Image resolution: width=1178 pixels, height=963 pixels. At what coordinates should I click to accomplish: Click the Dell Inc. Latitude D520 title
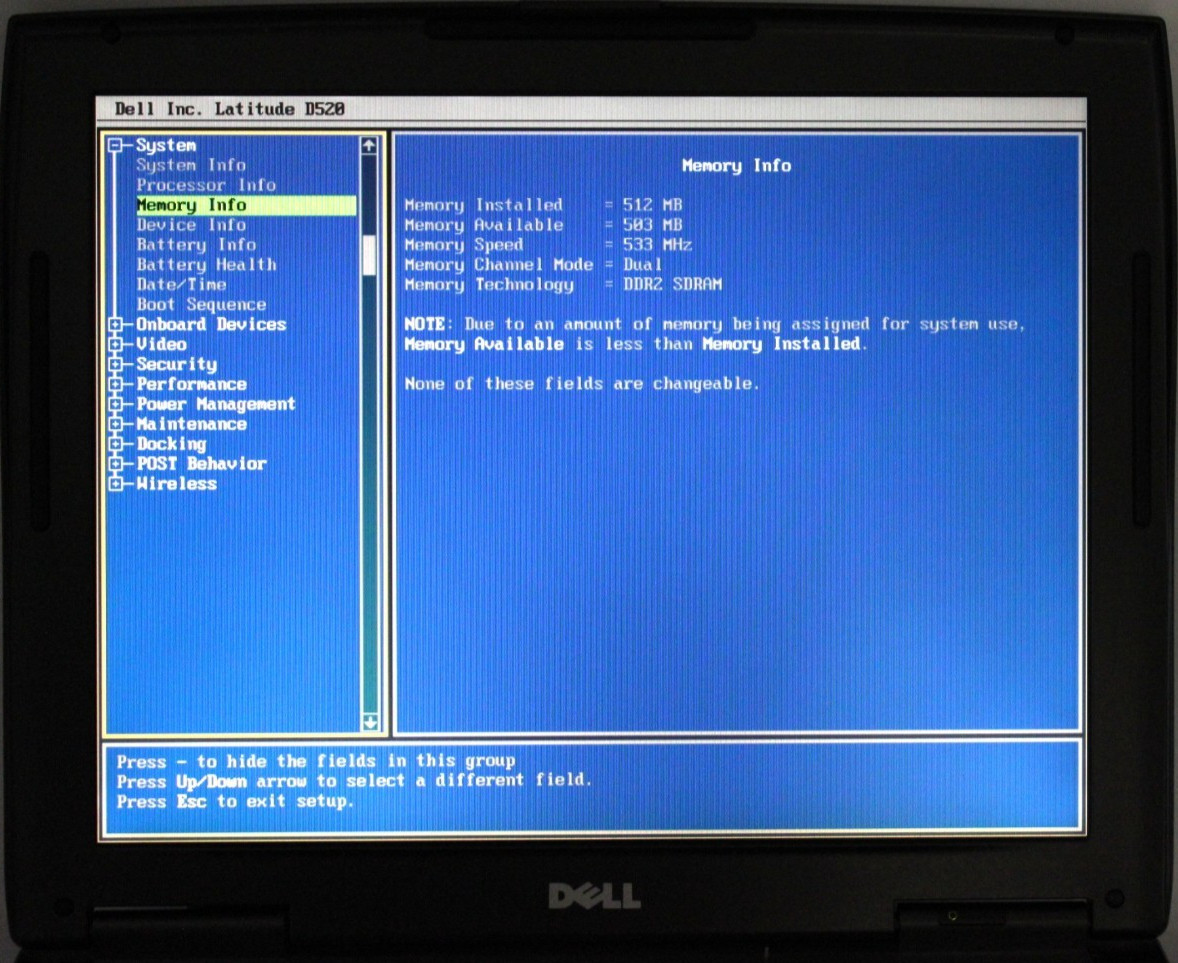pyautogui.click(x=229, y=109)
